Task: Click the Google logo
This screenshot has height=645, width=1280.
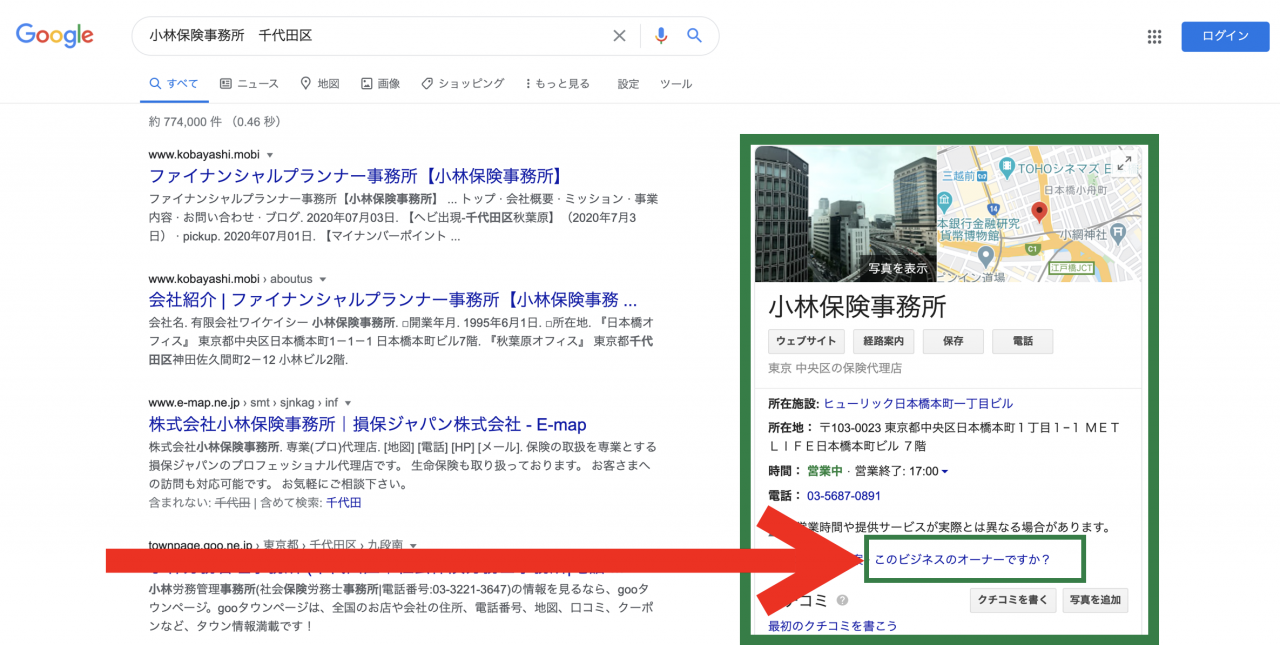Action: click(x=55, y=36)
